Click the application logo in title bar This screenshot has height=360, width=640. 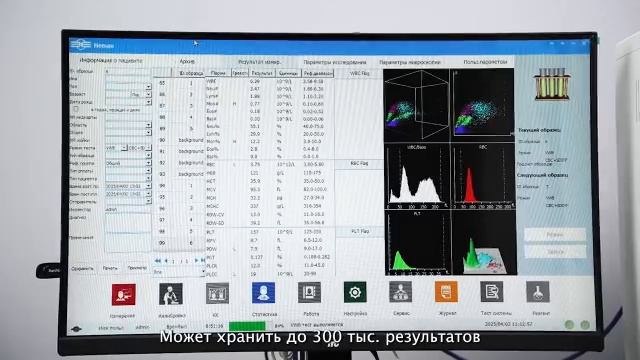click(x=81, y=45)
